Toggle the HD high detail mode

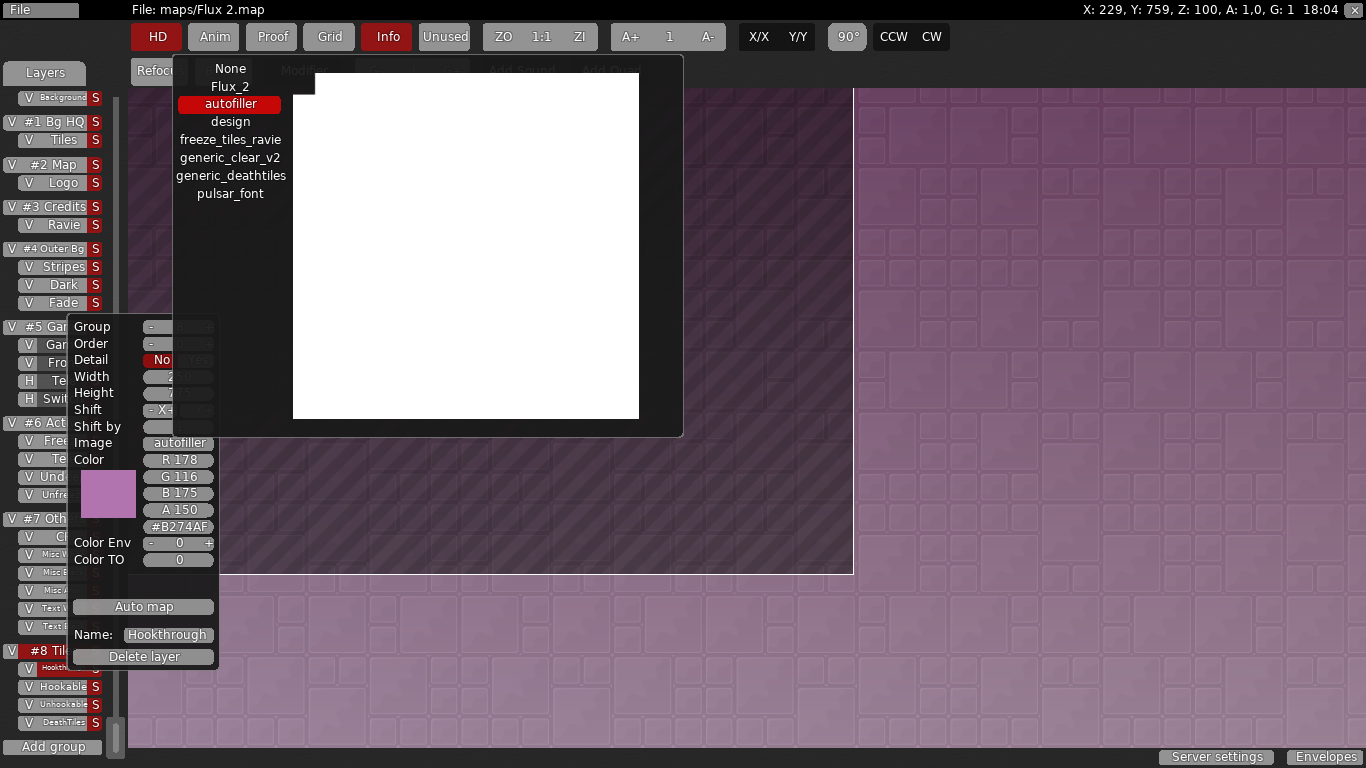(x=157, y=37)
